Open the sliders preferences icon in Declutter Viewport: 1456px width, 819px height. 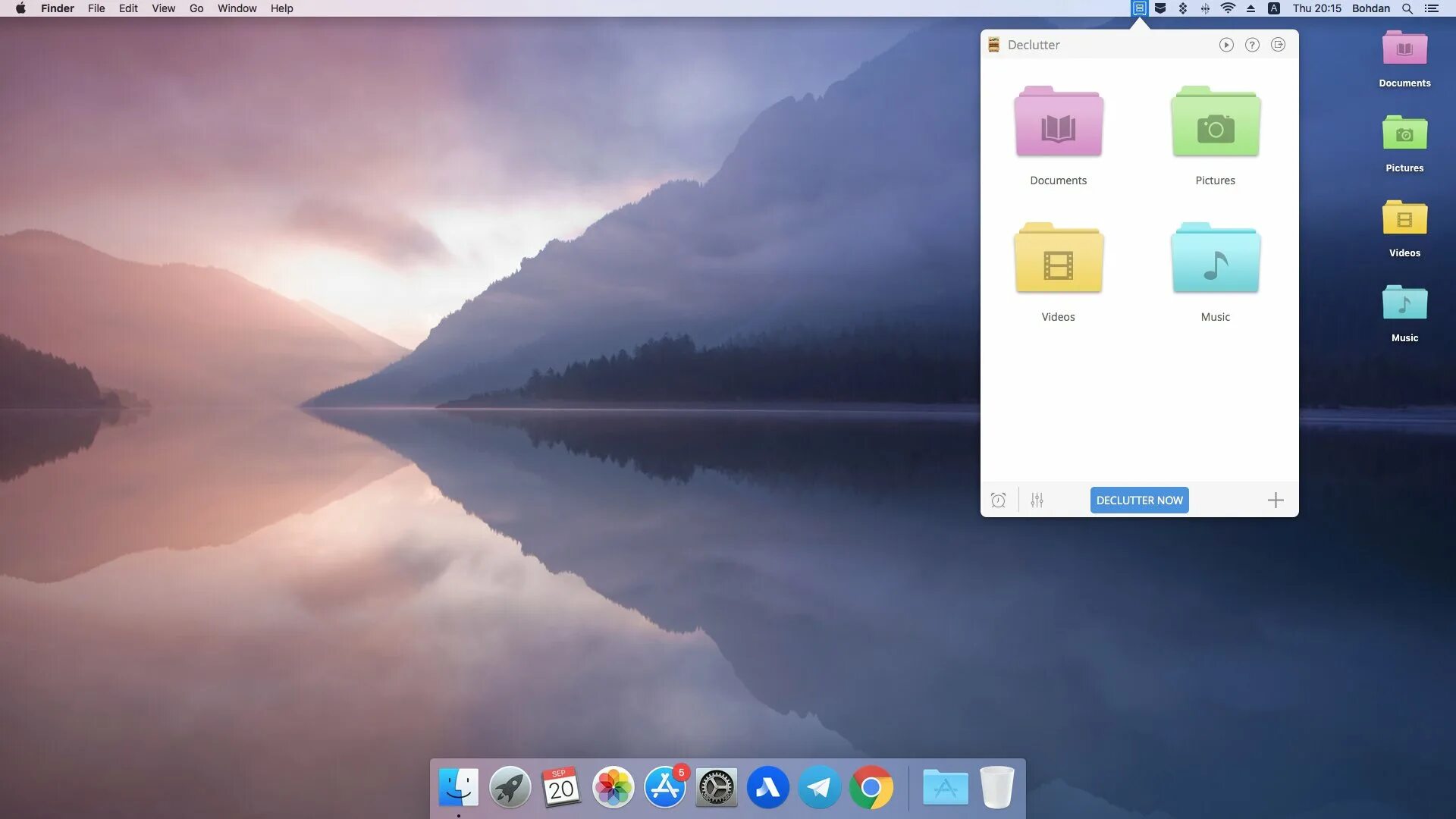(x=1037, y=500)
